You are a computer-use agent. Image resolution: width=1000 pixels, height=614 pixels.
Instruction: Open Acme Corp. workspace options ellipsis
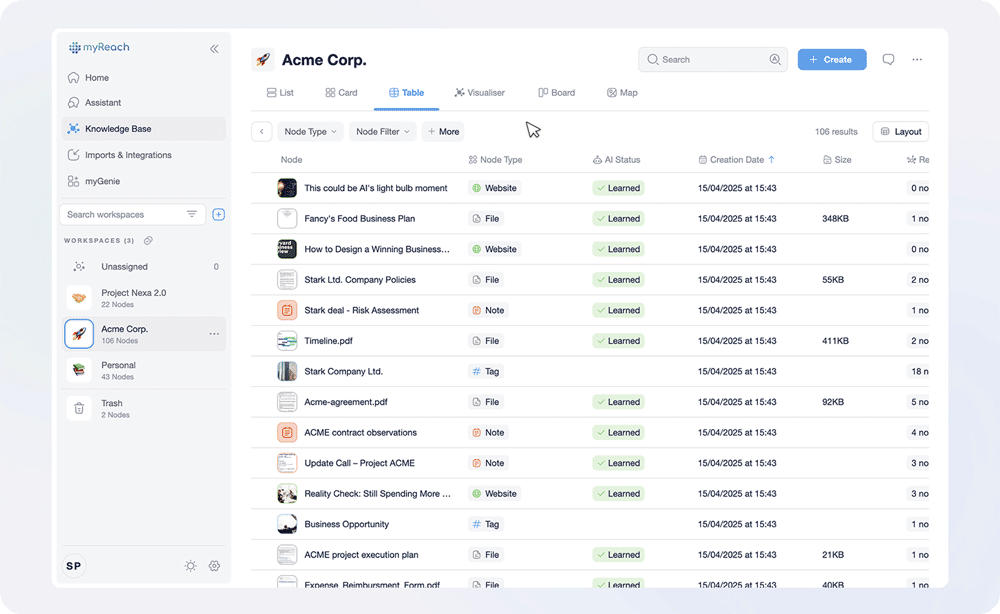tap(214, 334)
